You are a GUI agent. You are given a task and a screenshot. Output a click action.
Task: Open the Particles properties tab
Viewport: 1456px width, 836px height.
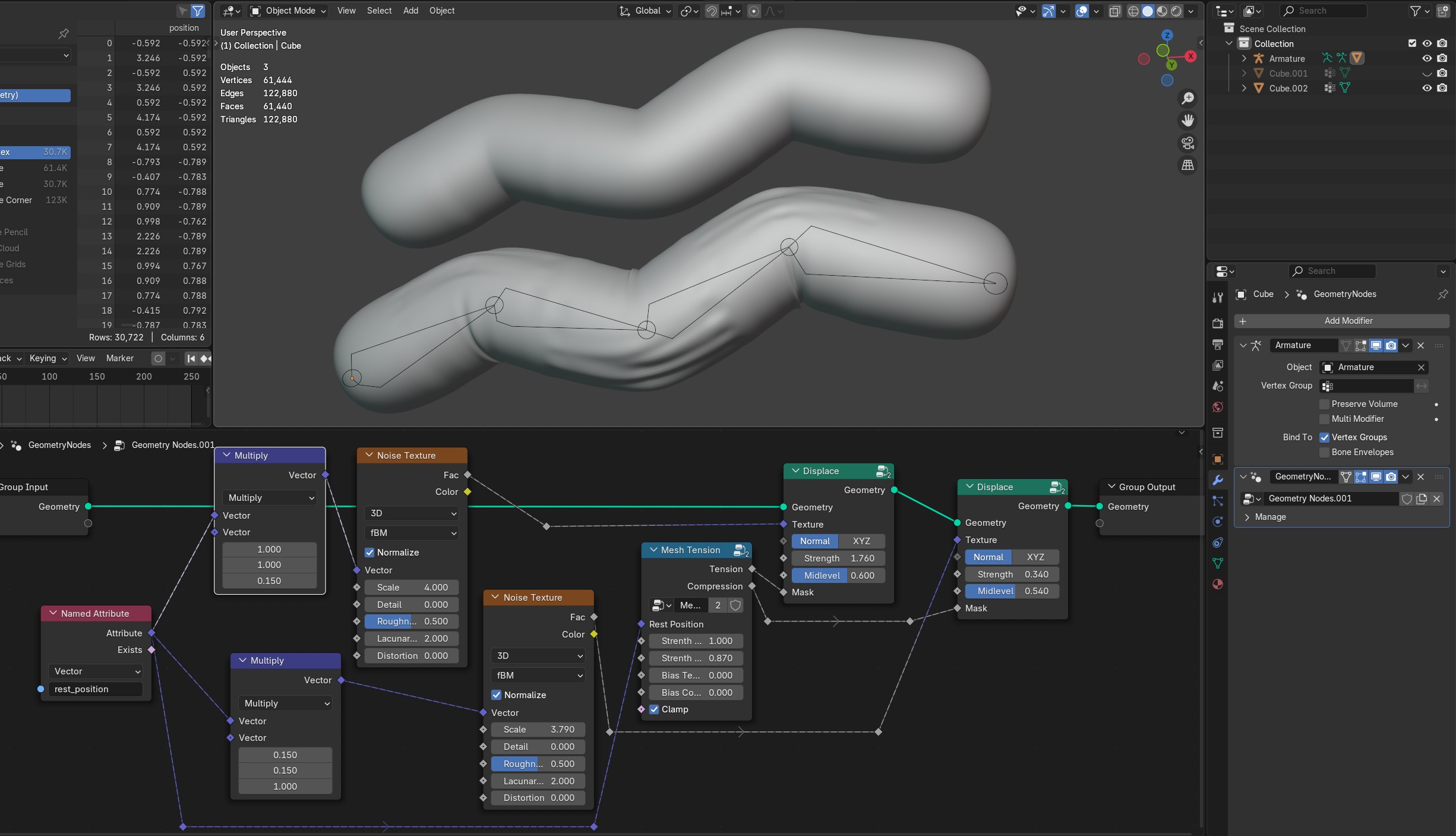click(x=1218, y=501)
